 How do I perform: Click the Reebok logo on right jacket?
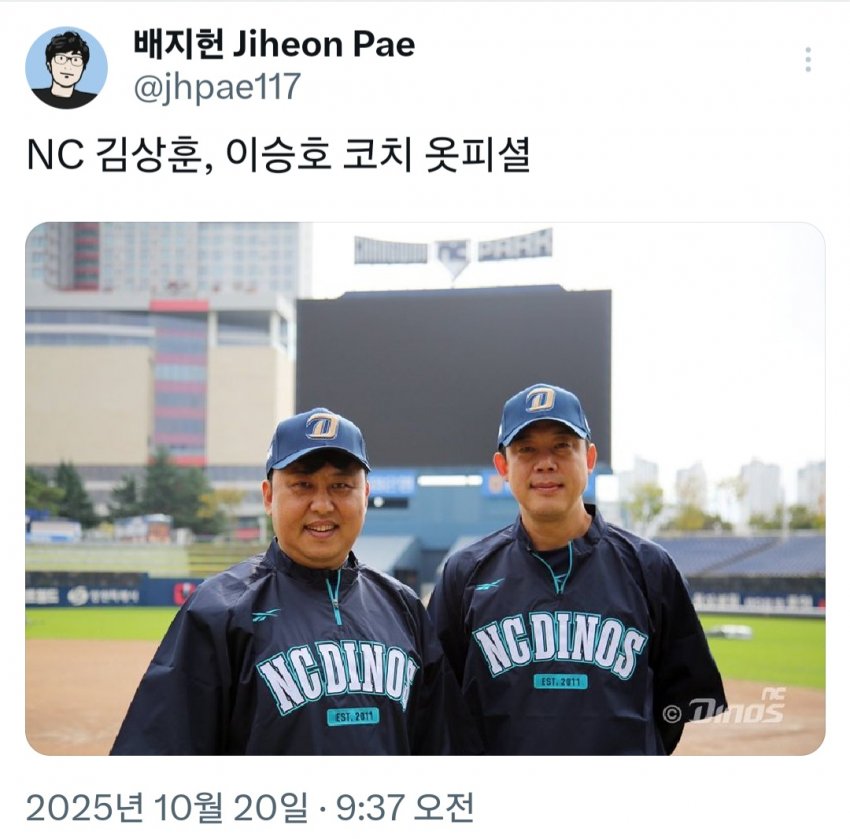click(488, 585)
